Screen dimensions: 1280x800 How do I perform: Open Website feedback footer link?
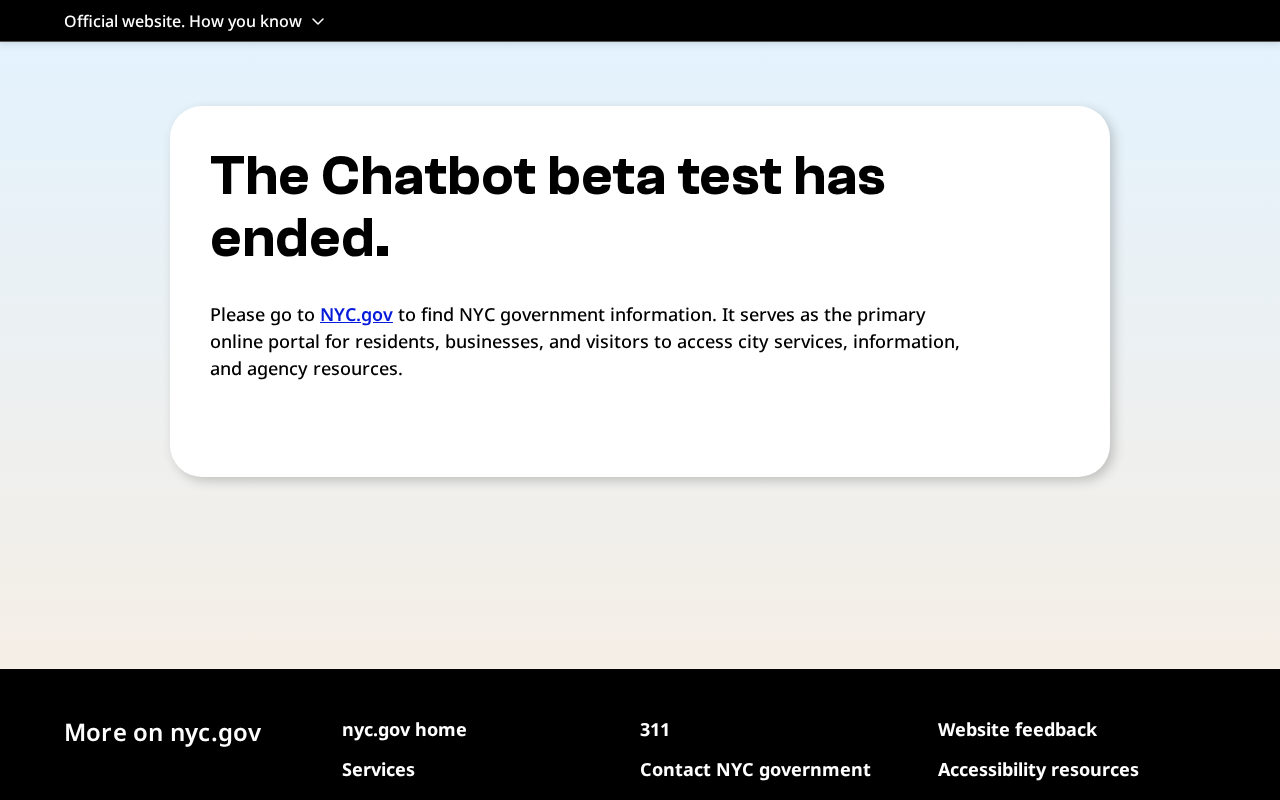point(1017,730)
